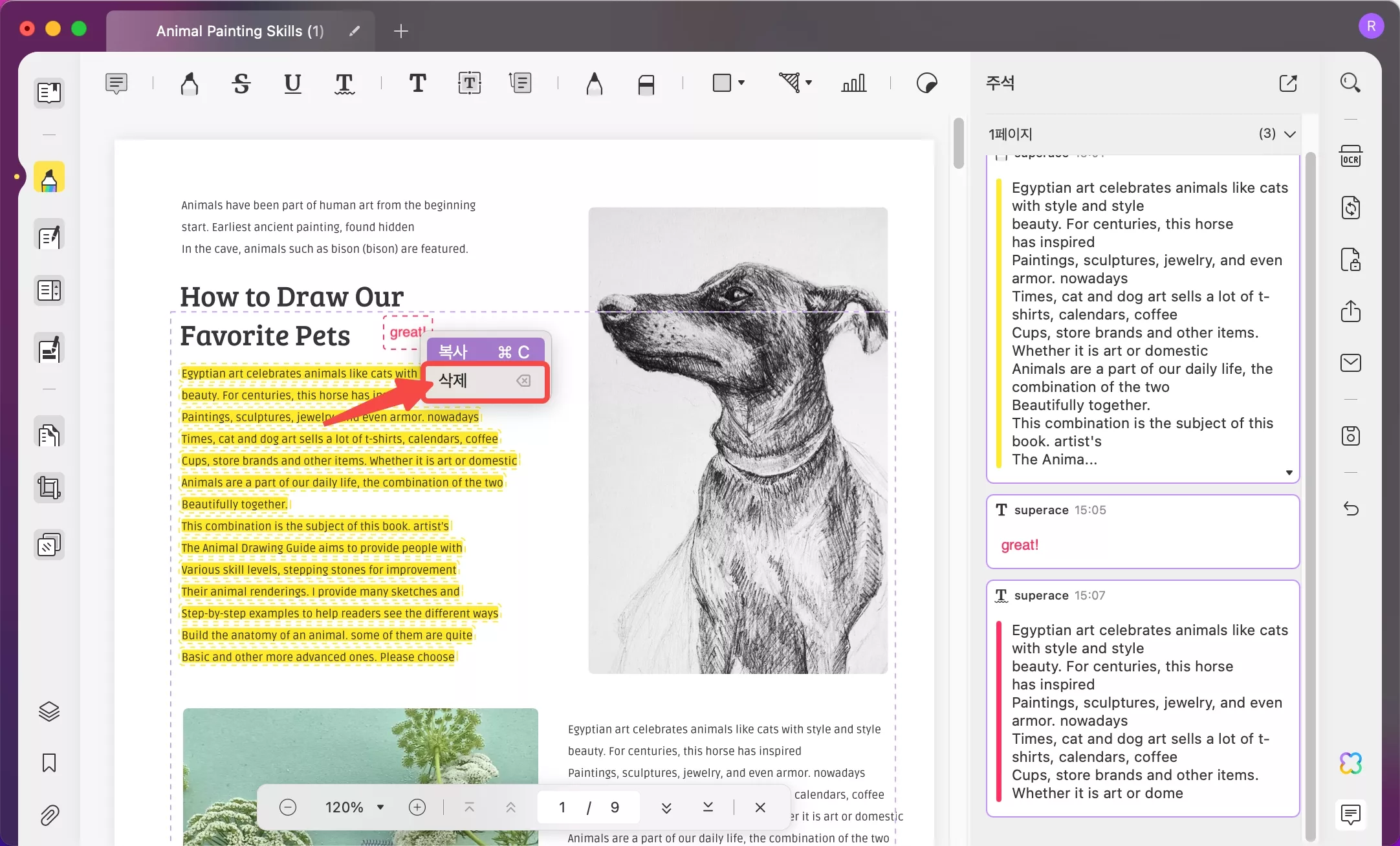Open the search tool
The width and height of the screenshot is (1400, 846).
[x=1350, y=83]
